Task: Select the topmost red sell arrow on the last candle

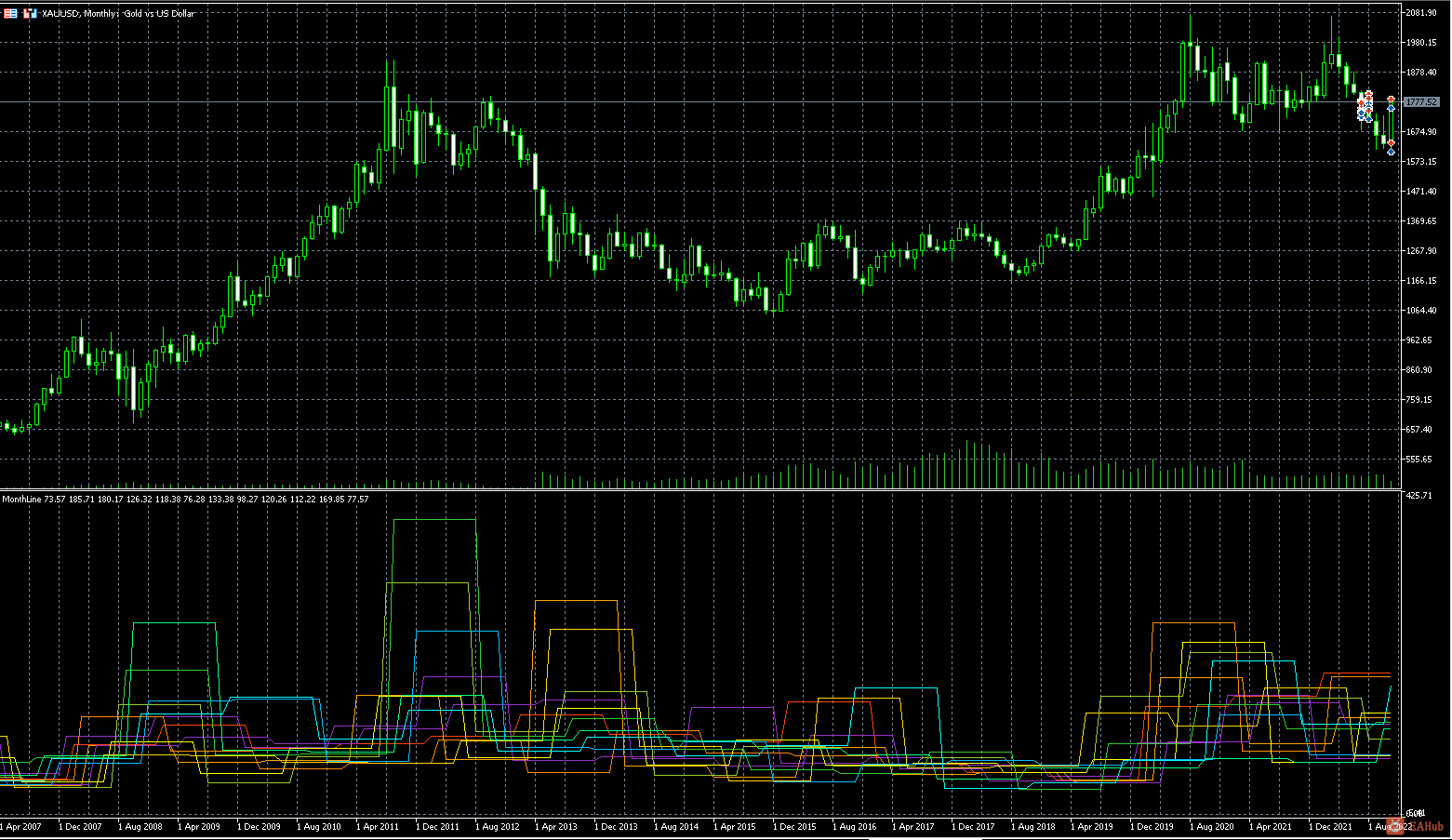Action: point(1391,99)
